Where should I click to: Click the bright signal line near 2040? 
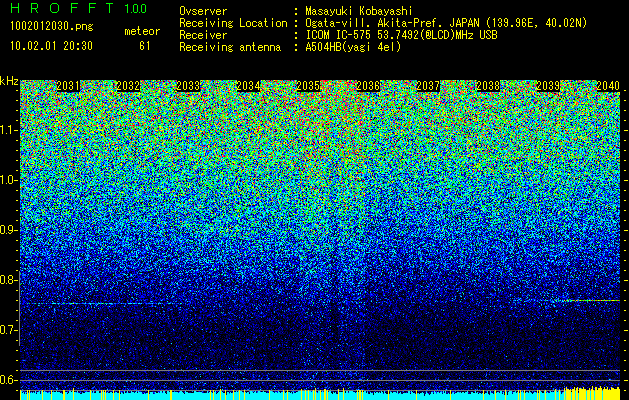590,300
